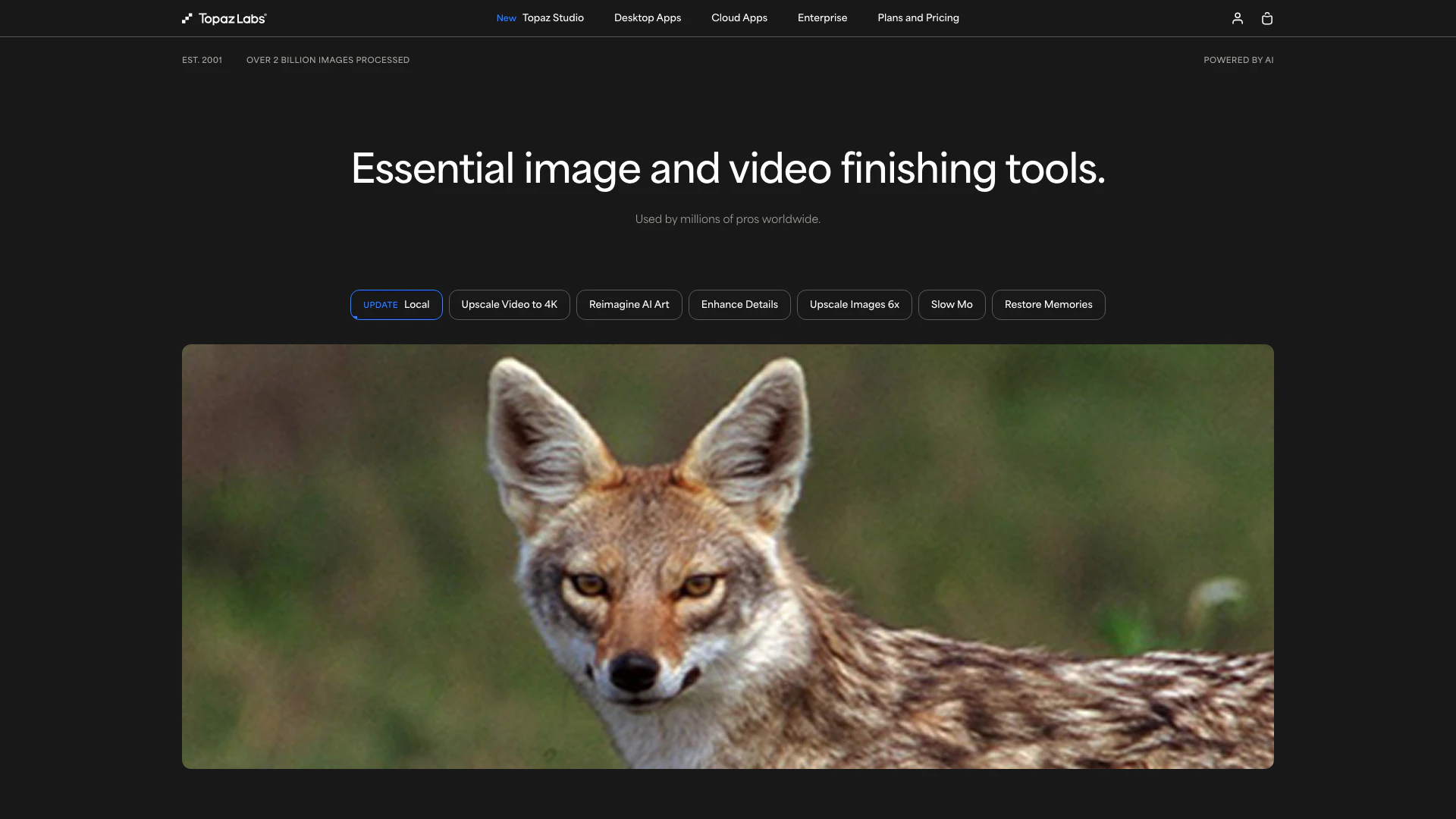Screen dimensions: 1456x819
Task: Select the Reimagine AI Art option
Action: (629, 304)
